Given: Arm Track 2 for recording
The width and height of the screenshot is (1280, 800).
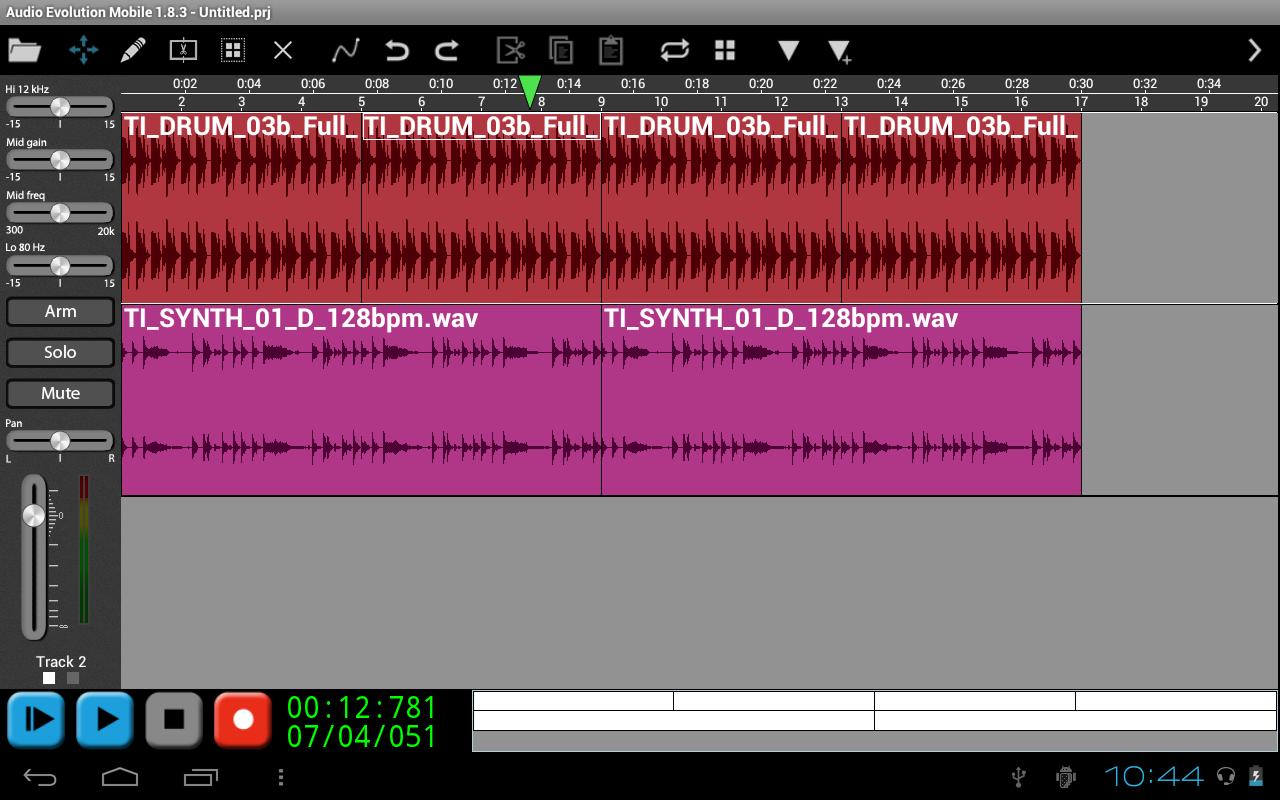Looking at the screenshot, I should [60, 312].
